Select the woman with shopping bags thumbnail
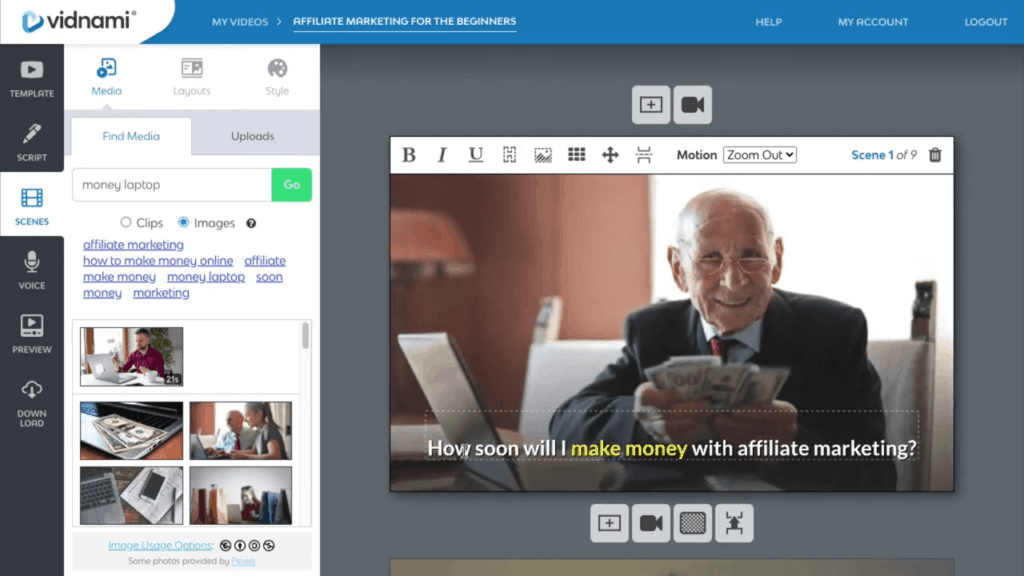The height and width of the screenshot is (576, 1024). pos(241,495)
